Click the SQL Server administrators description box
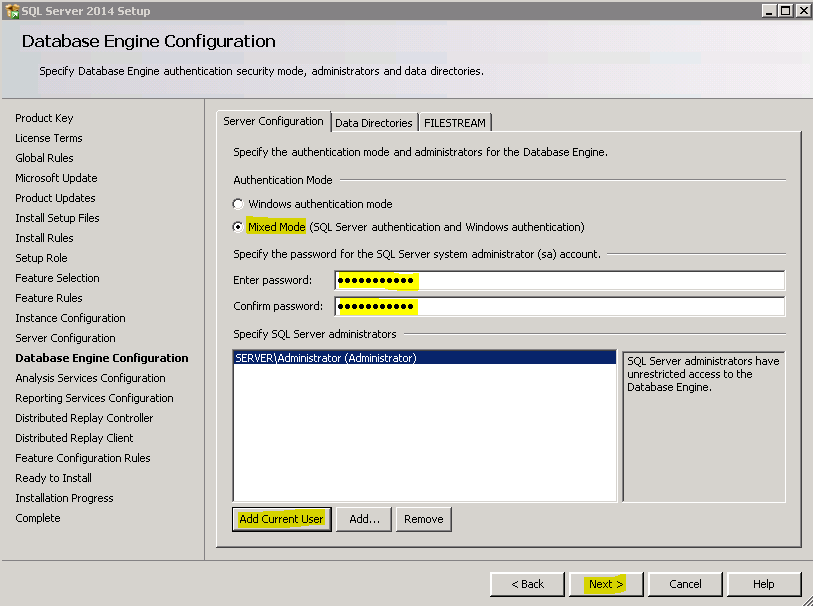The image size is (813, 606). pos(704,426)
